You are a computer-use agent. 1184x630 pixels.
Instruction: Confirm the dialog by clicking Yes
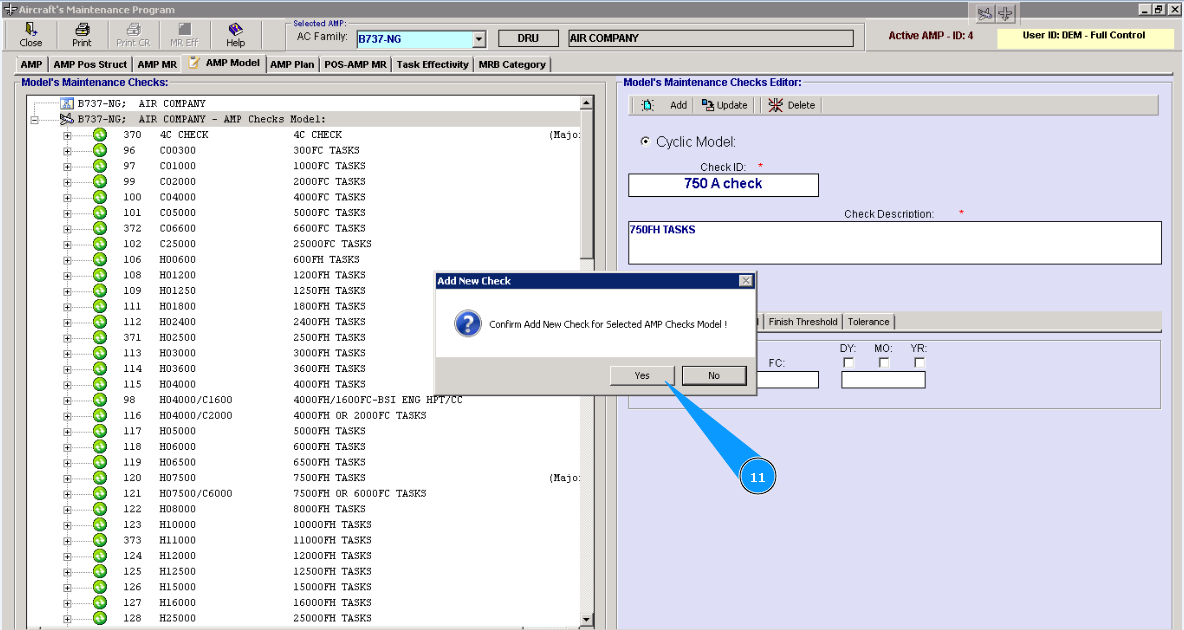[642, 375]
